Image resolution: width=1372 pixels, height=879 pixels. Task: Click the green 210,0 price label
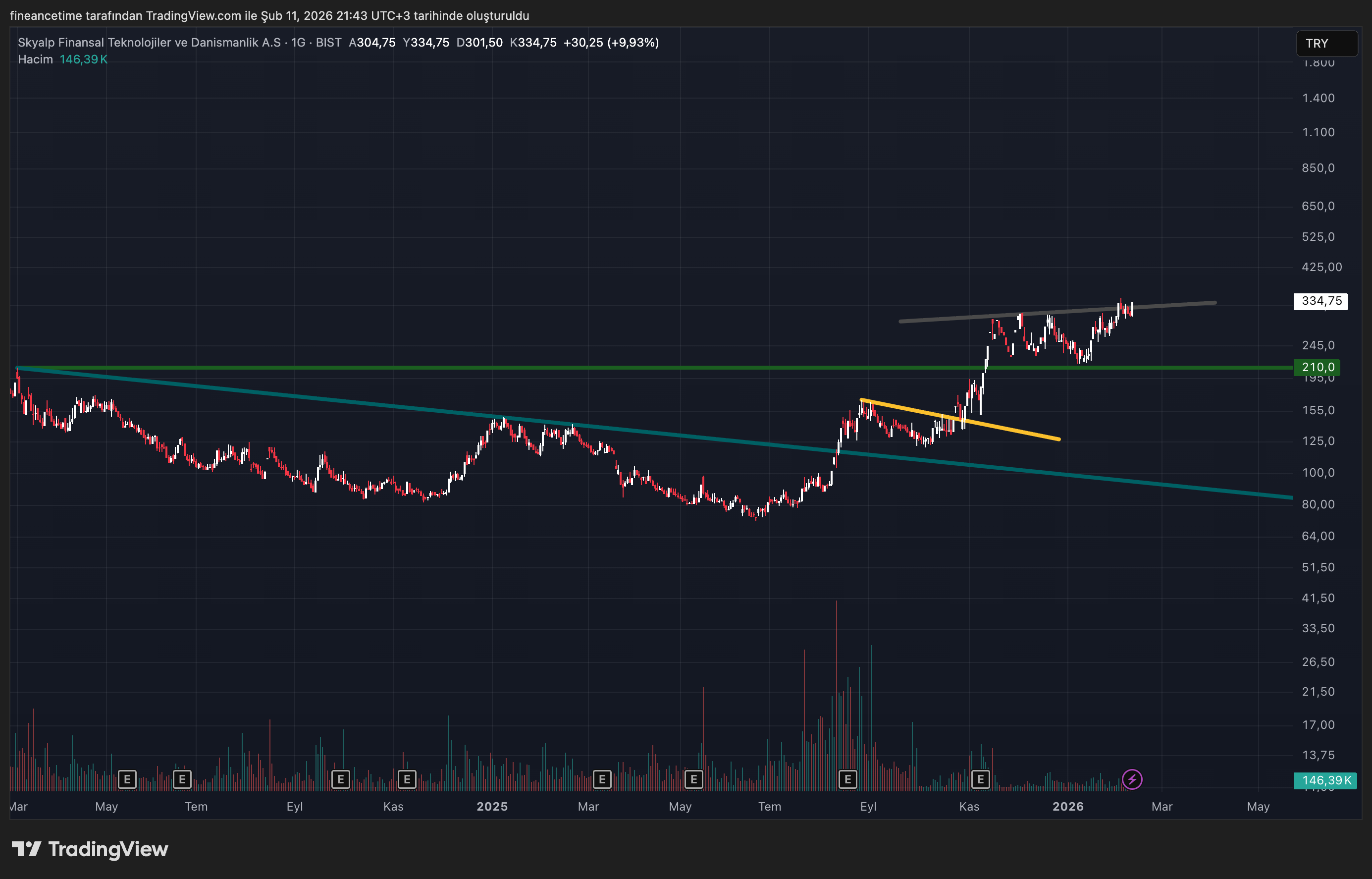point(1317,368)
